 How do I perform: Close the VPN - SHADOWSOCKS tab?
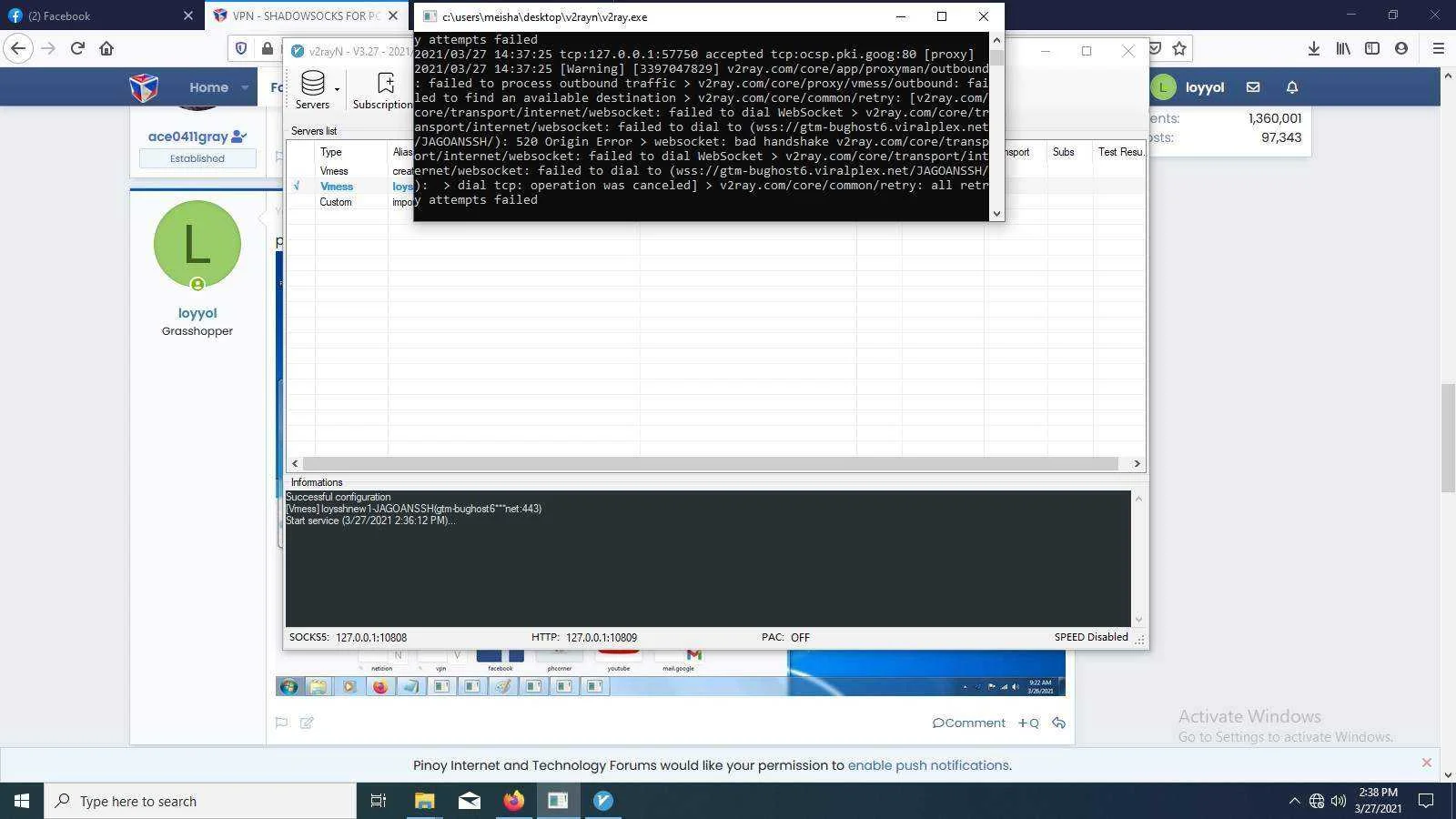pyautogui.click(x=393, y=15)
